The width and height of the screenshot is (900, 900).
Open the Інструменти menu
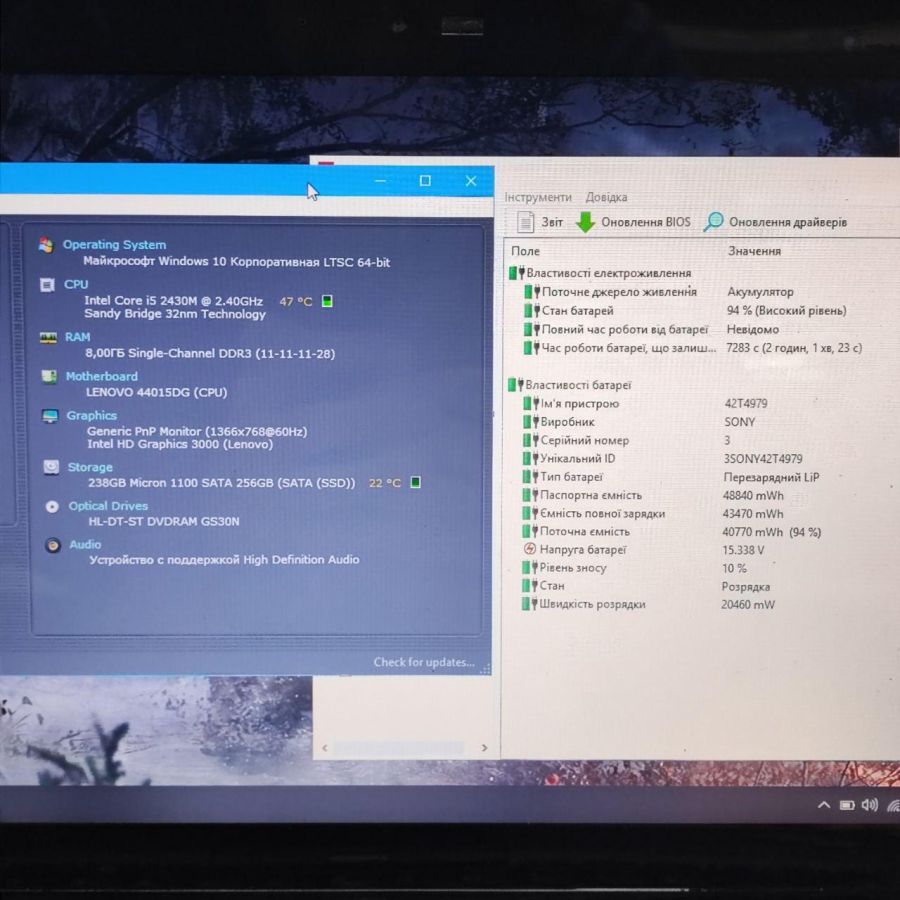[538, 197]
